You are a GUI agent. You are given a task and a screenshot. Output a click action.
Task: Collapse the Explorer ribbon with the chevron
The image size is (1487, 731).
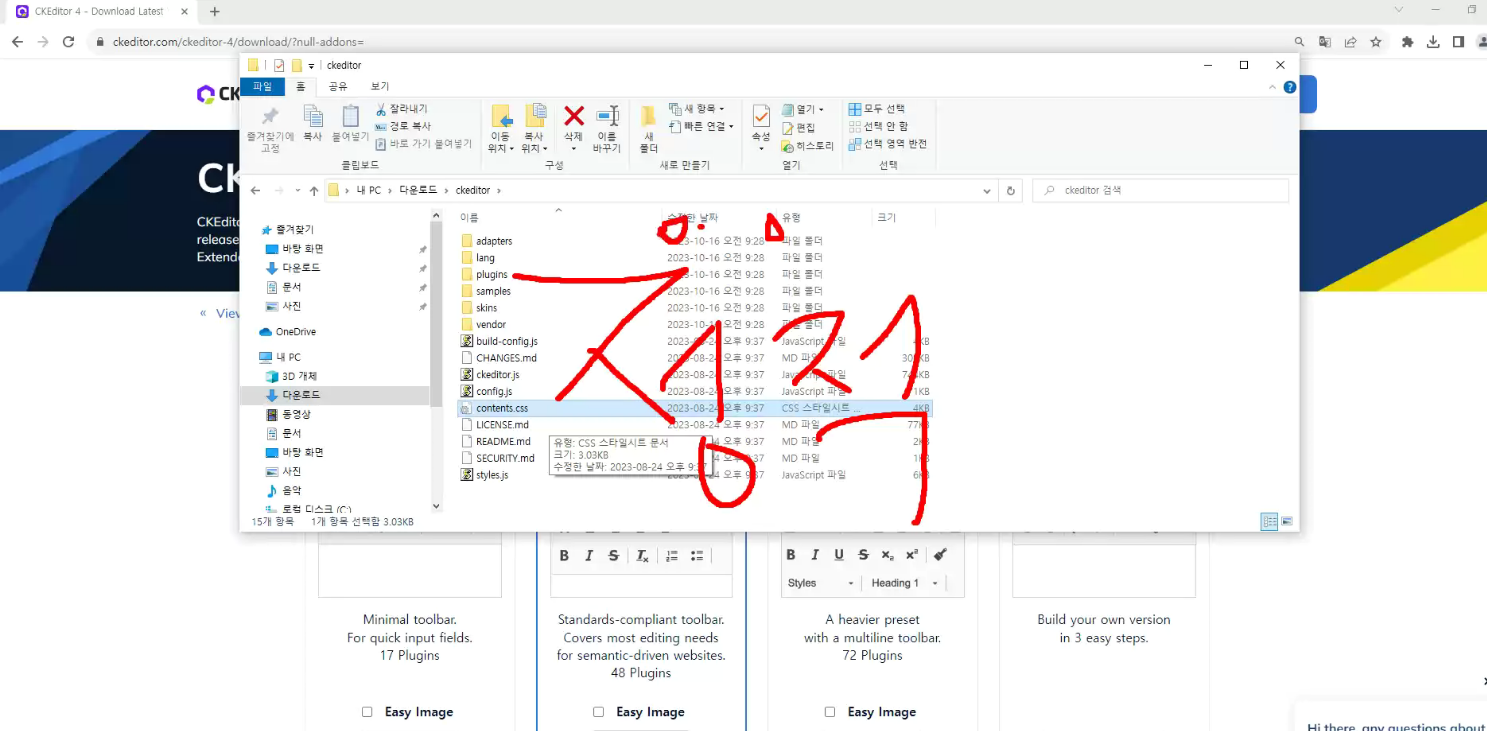point(1273,87)
